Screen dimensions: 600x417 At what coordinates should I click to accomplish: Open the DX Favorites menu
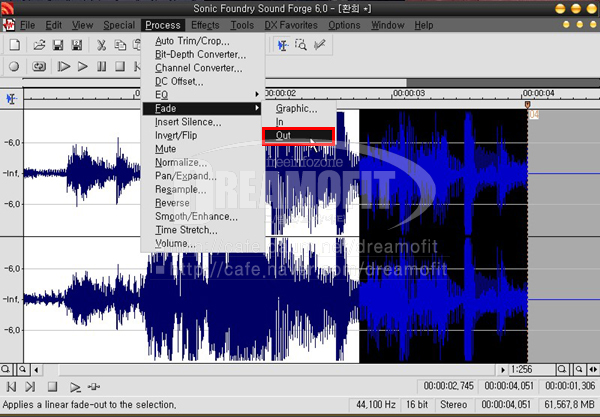point(291,25)
